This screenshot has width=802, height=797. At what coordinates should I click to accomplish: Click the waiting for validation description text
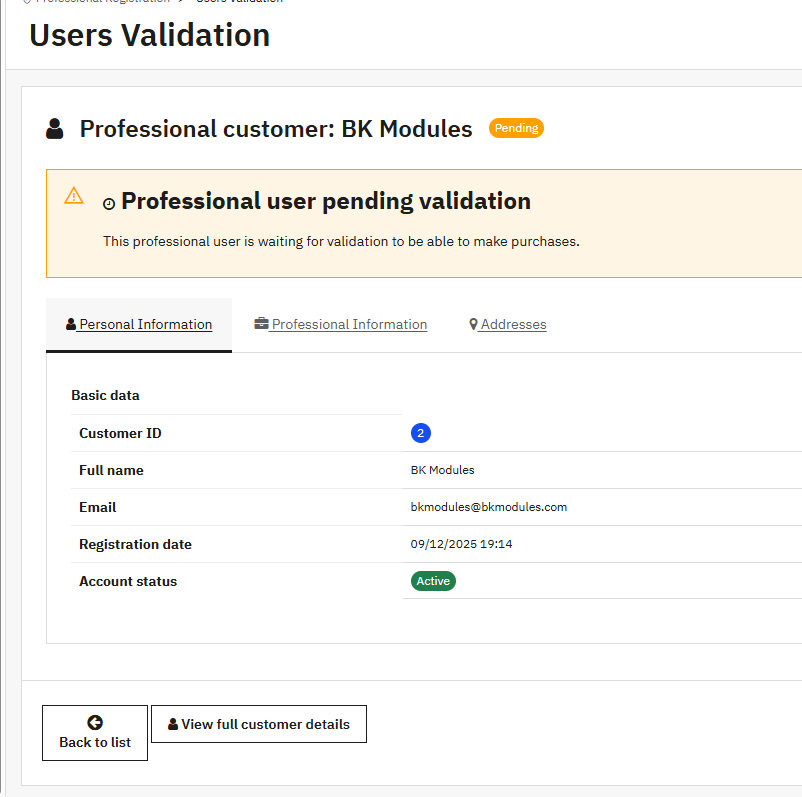[x=341, y=241]
